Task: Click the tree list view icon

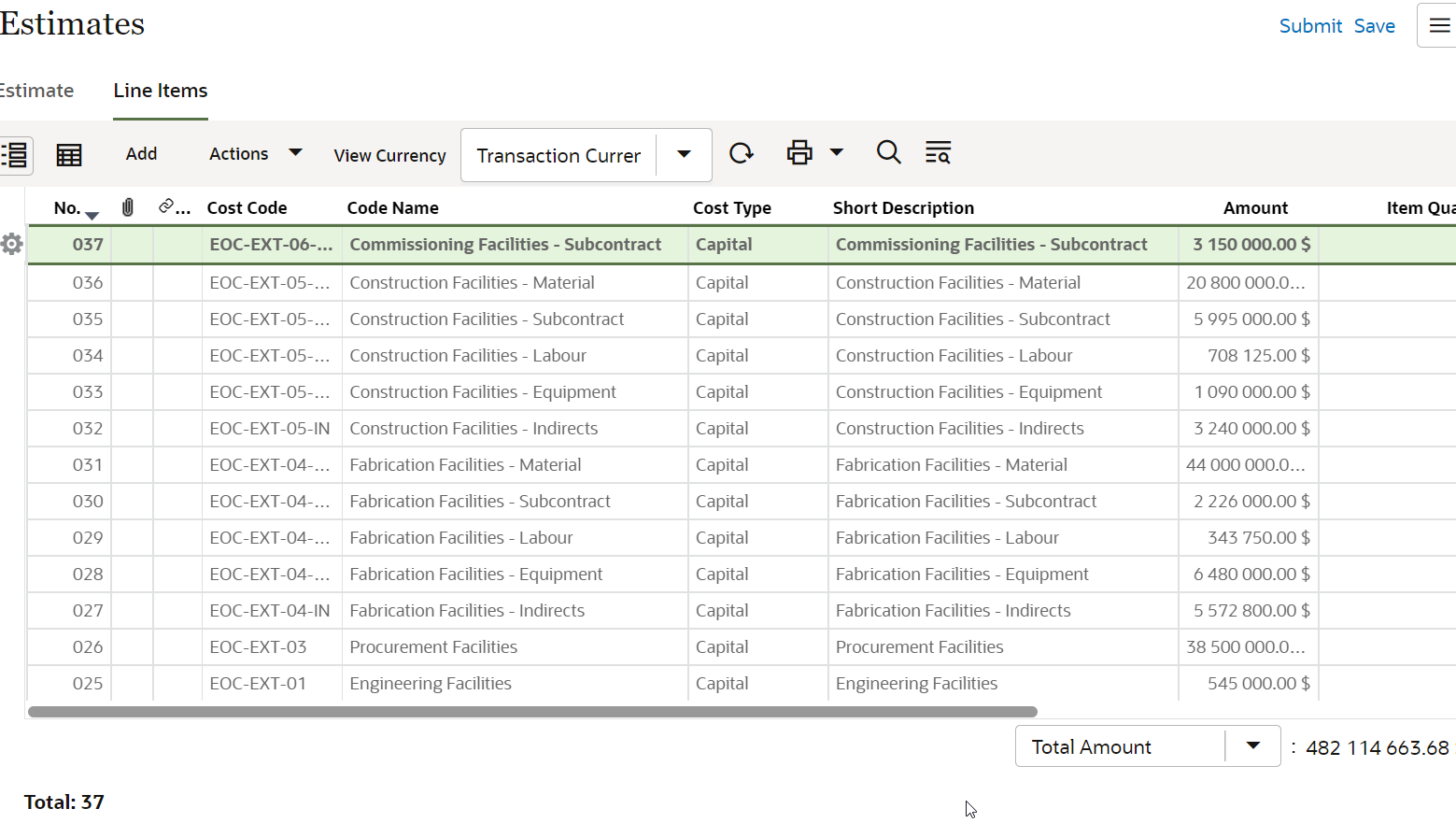Action: click(15, 155)
